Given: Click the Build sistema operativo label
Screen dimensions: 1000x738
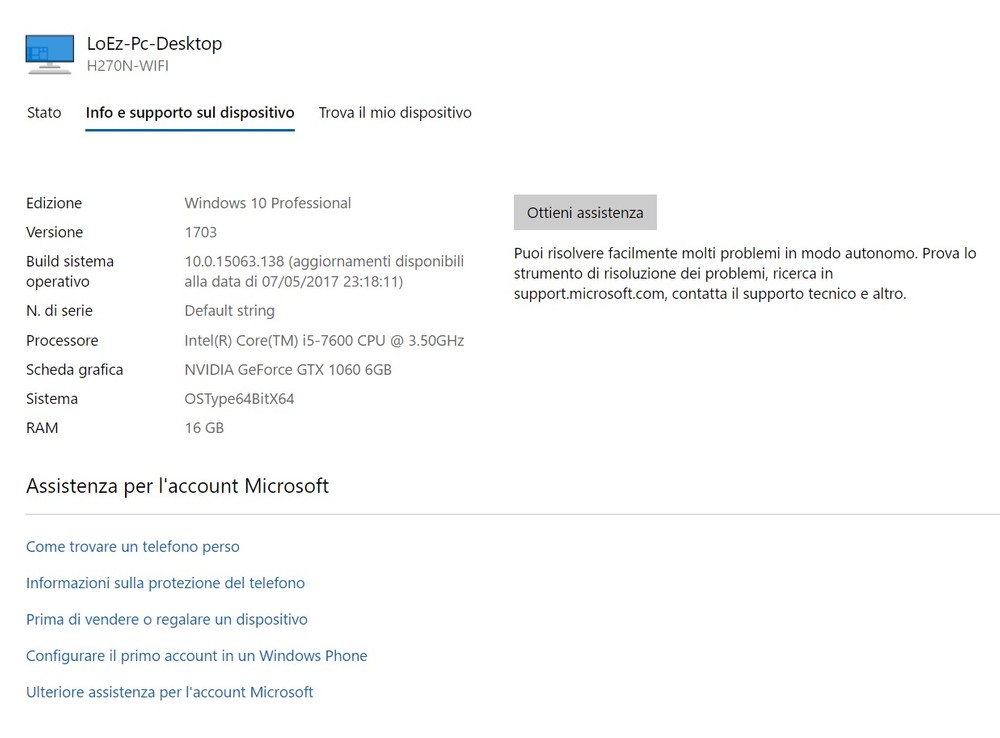Looking at the screenshot, I should [70, 271].
